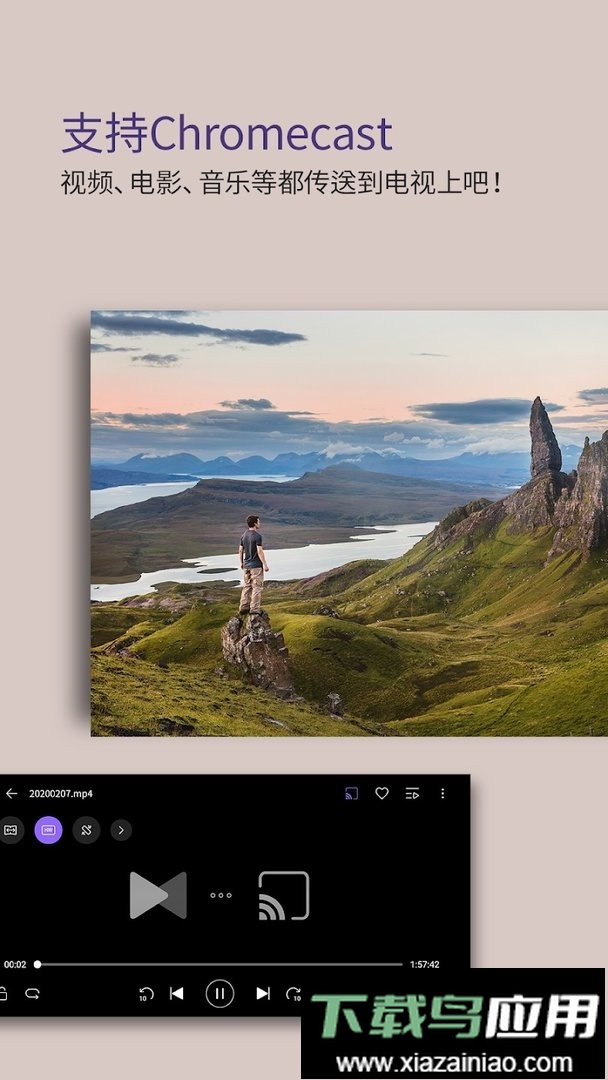The image size is (608, 1080).
Task: Toggle the screen lock icon at bottom-left
Action: [3, 993]
